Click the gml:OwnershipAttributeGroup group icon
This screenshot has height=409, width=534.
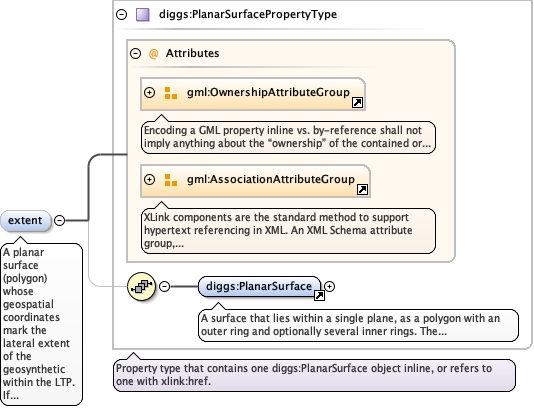[171, 93]
